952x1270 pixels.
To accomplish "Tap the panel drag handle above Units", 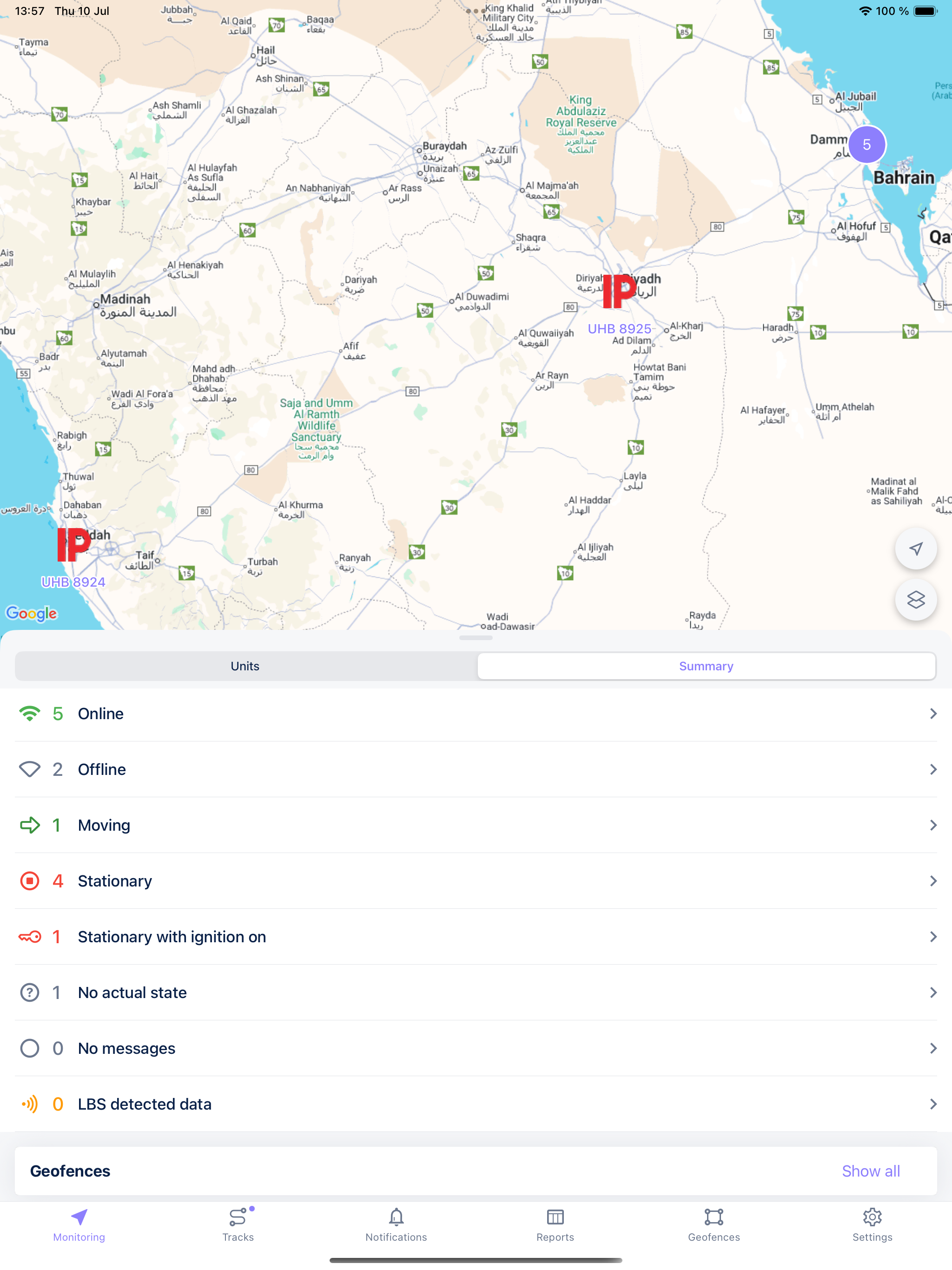I will (476, 638).
